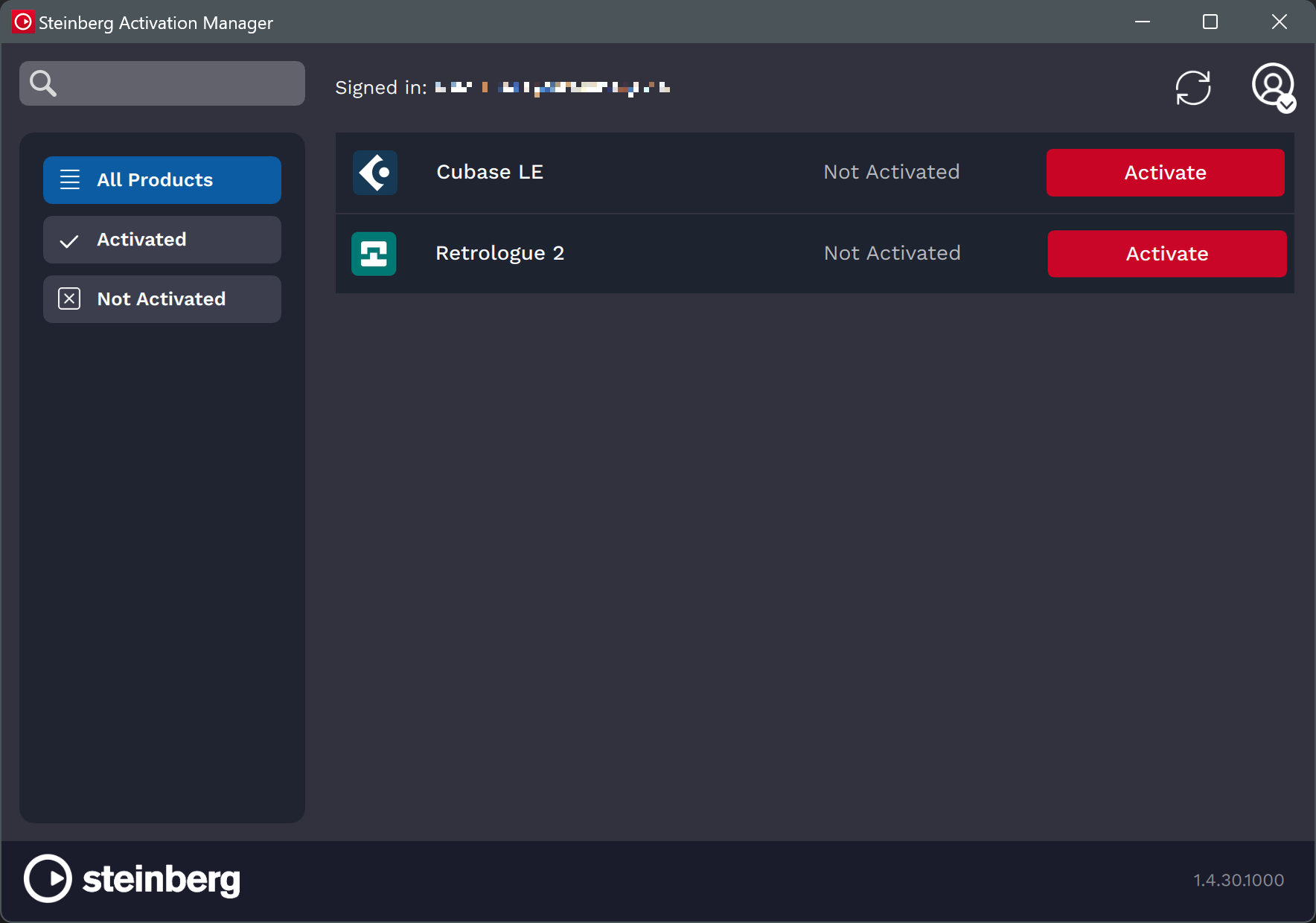The image size is (1316, 923).
Task: Activate Cubase LE
Action: tap(1166, 173)
